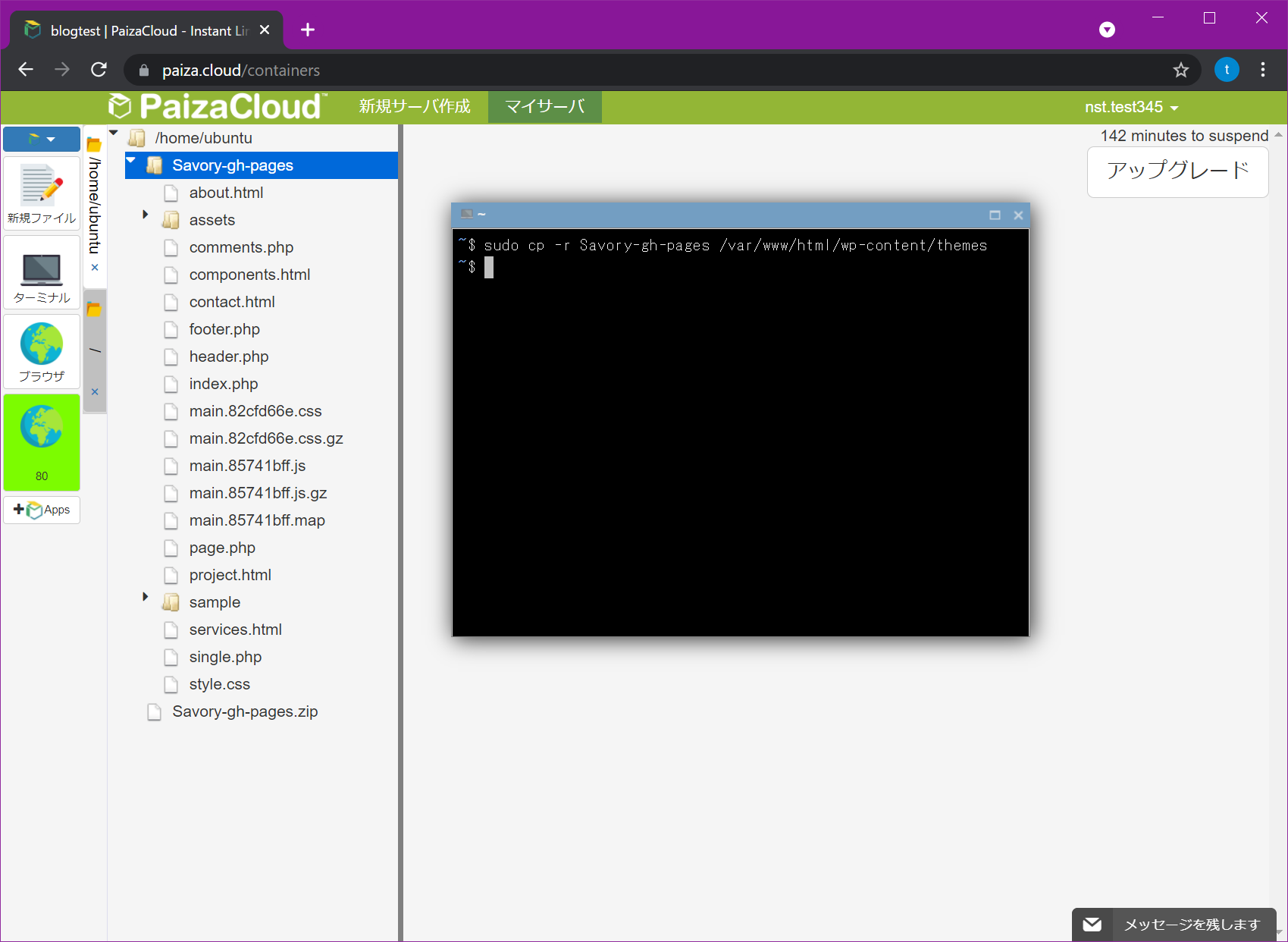Screen dimensions: 1288x942
Task: Switch to the 新規サーバ作成 tab
Action: click(415, 107)
